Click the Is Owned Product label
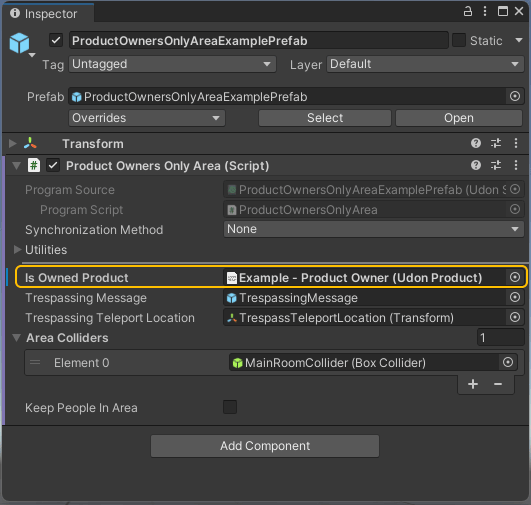531x505 pixels. (x=77, y=278)
